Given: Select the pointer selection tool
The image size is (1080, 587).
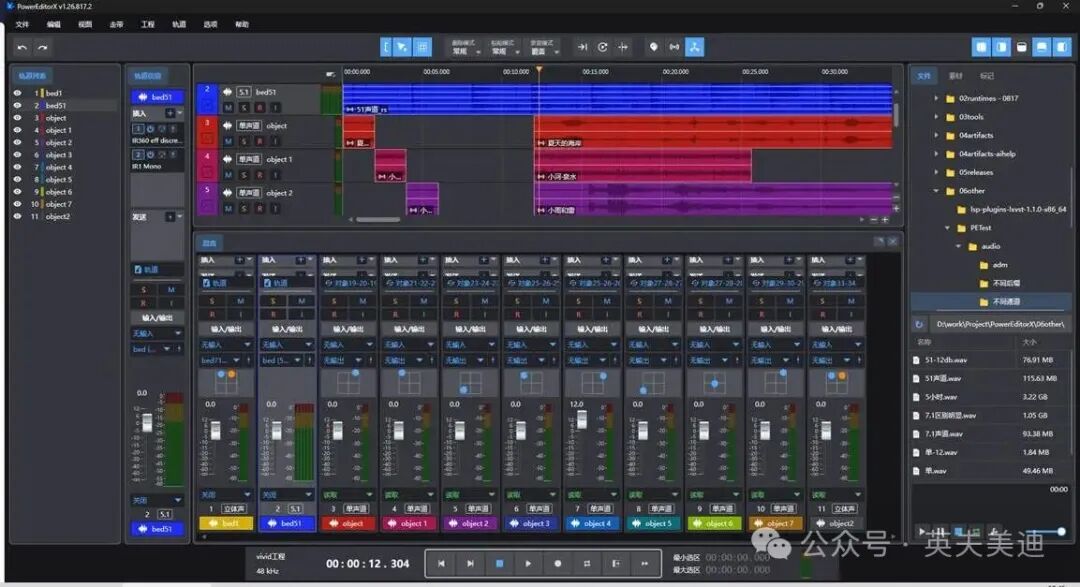Looking at the screenshot, I should [403, 47].
